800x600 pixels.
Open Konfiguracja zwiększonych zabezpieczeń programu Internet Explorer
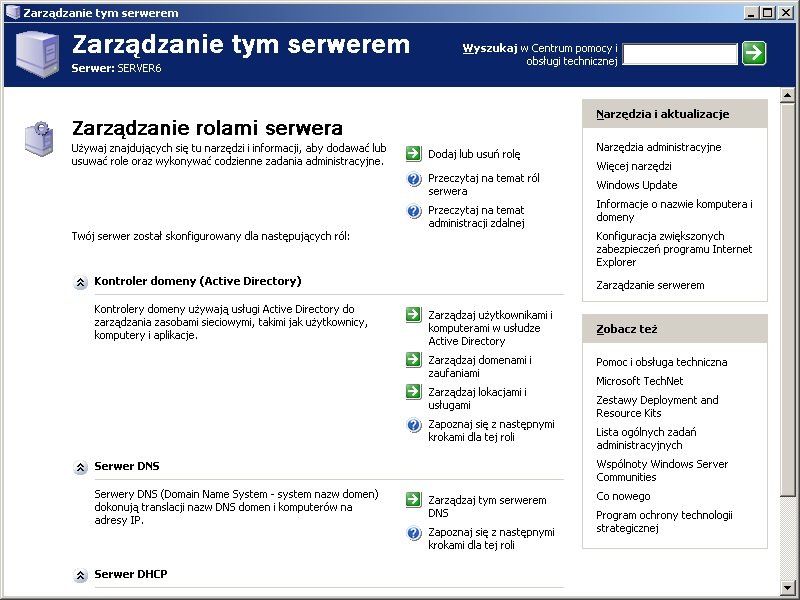pyautogui.click(x=674, y=249)
